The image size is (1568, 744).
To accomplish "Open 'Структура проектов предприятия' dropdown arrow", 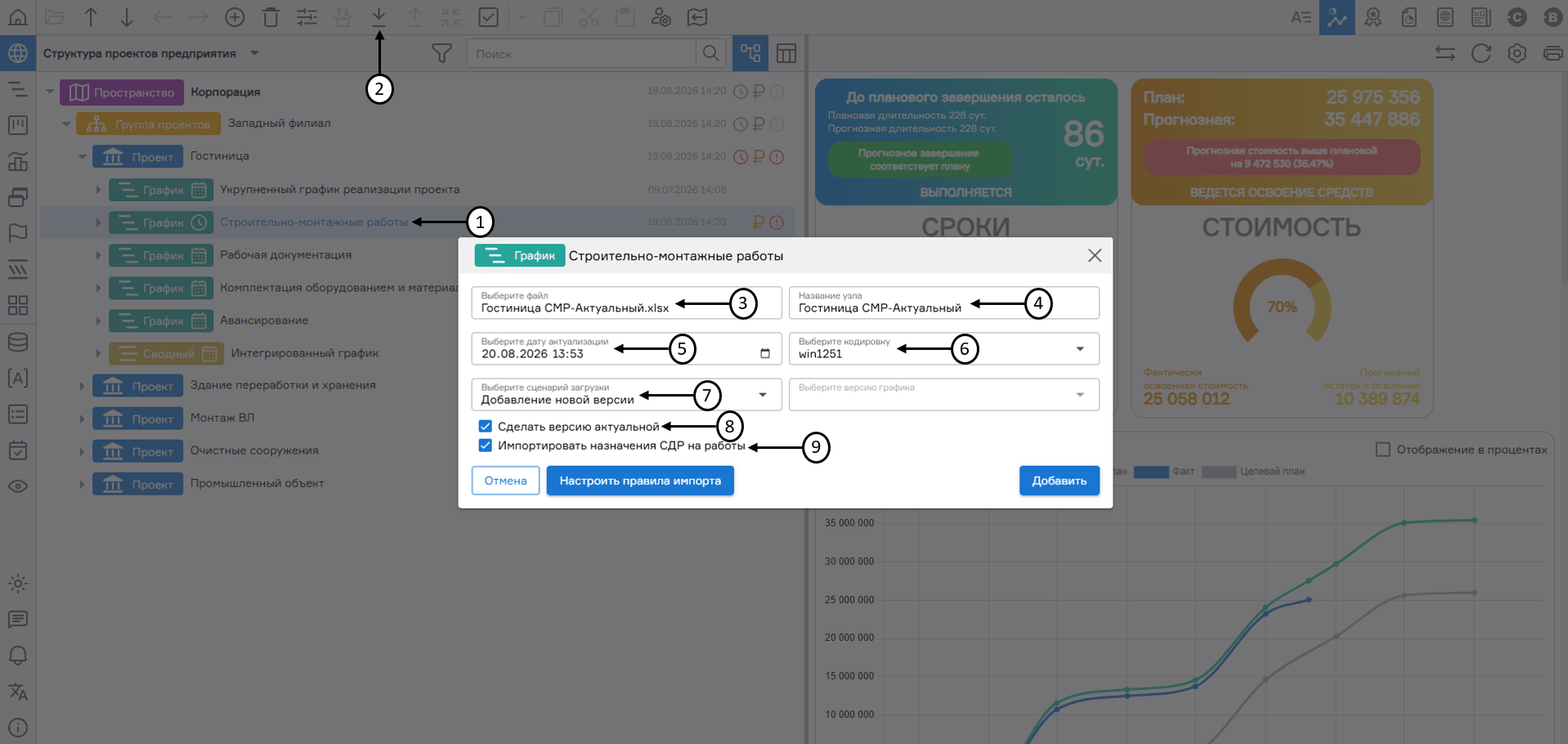I will click(254, 53).
